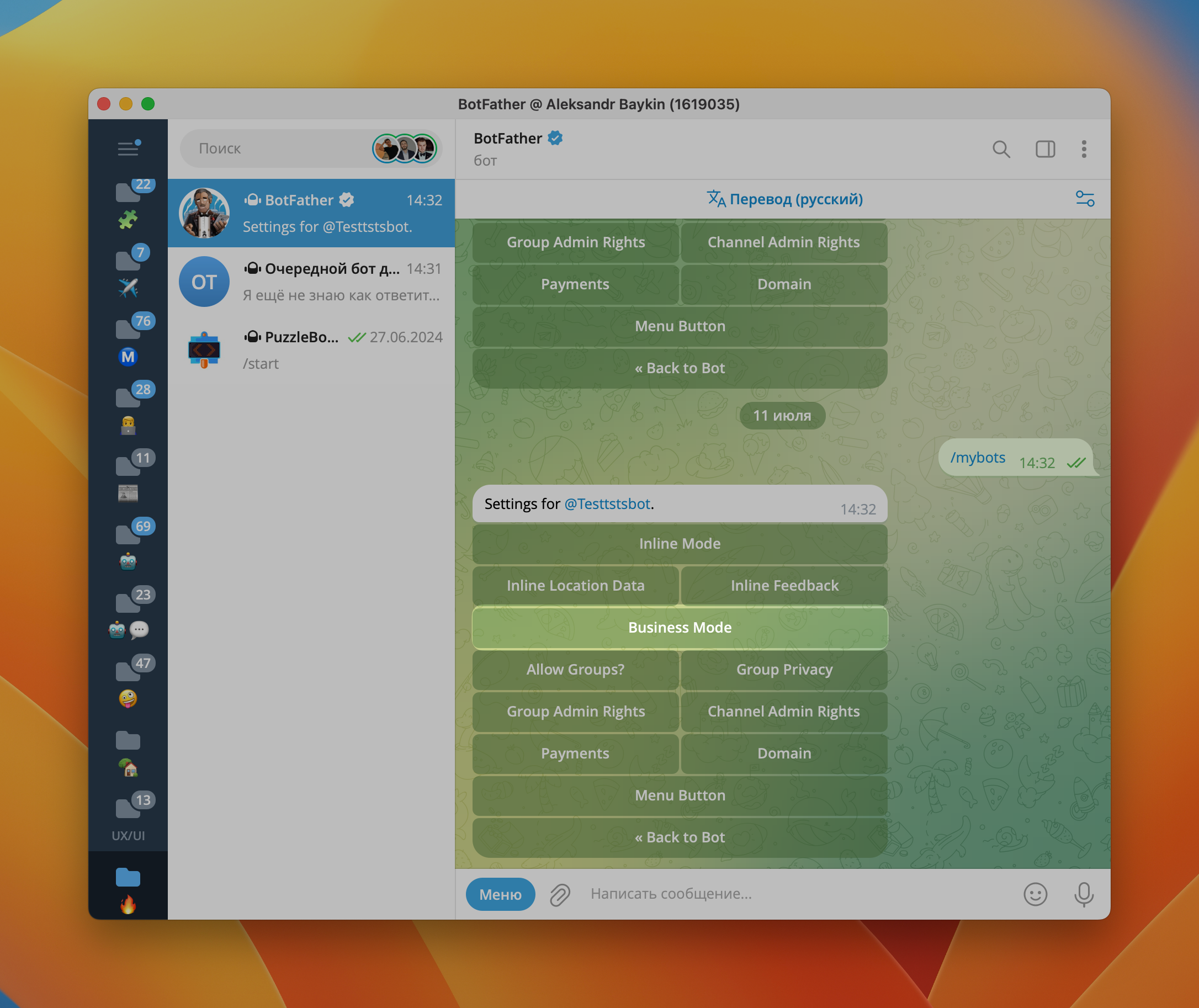Screen dimensions: 1199x1008
Task: Click lower Menu Button option
Action: (x=680, y=795)
